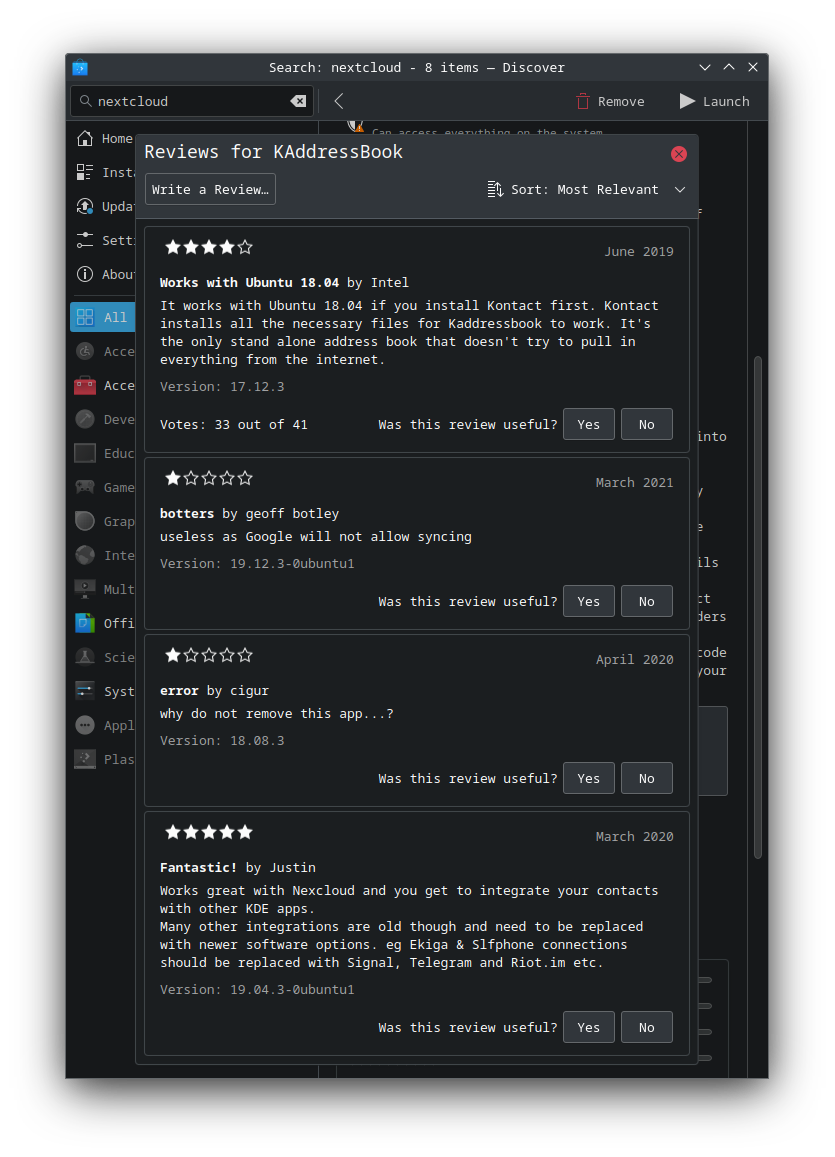835x1157 pixels.
Task: Click the 'March 2021' review date
Action: coord(634,483)
